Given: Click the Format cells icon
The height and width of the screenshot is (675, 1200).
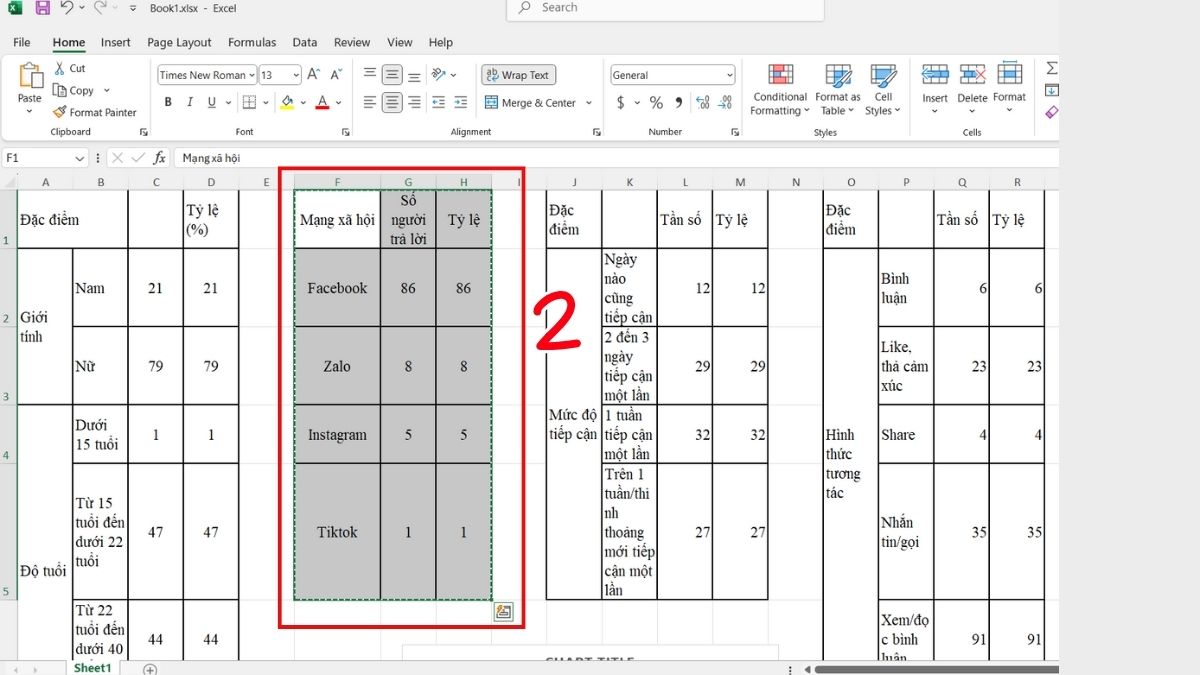Looking at the screenshot, I should [x=1010, y=75].
